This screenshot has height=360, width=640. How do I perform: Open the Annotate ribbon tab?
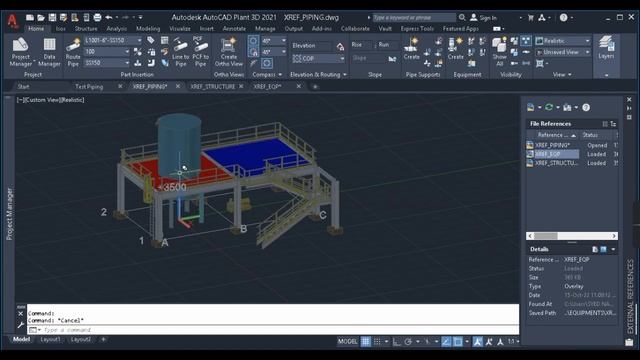(234, 29)
